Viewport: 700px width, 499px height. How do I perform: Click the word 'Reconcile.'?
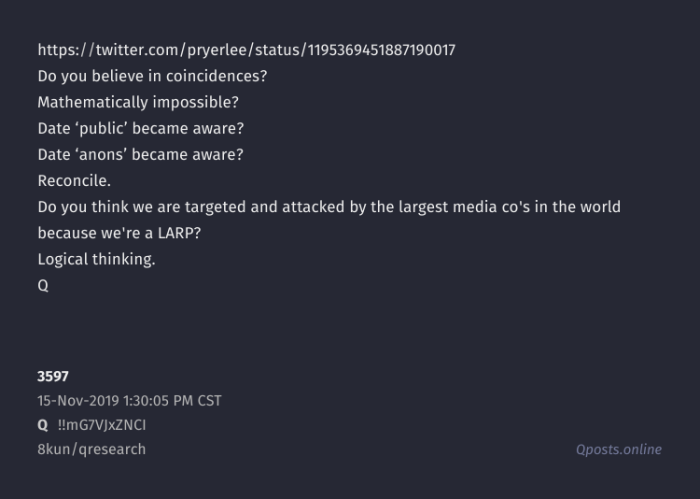click(x=74, y=181)
